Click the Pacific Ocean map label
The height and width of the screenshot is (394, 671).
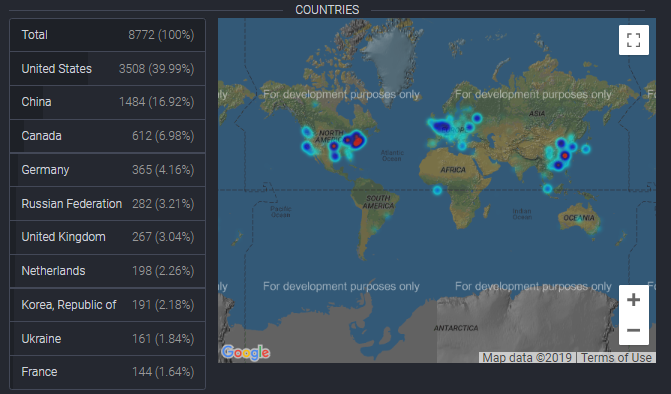point(281,212)
